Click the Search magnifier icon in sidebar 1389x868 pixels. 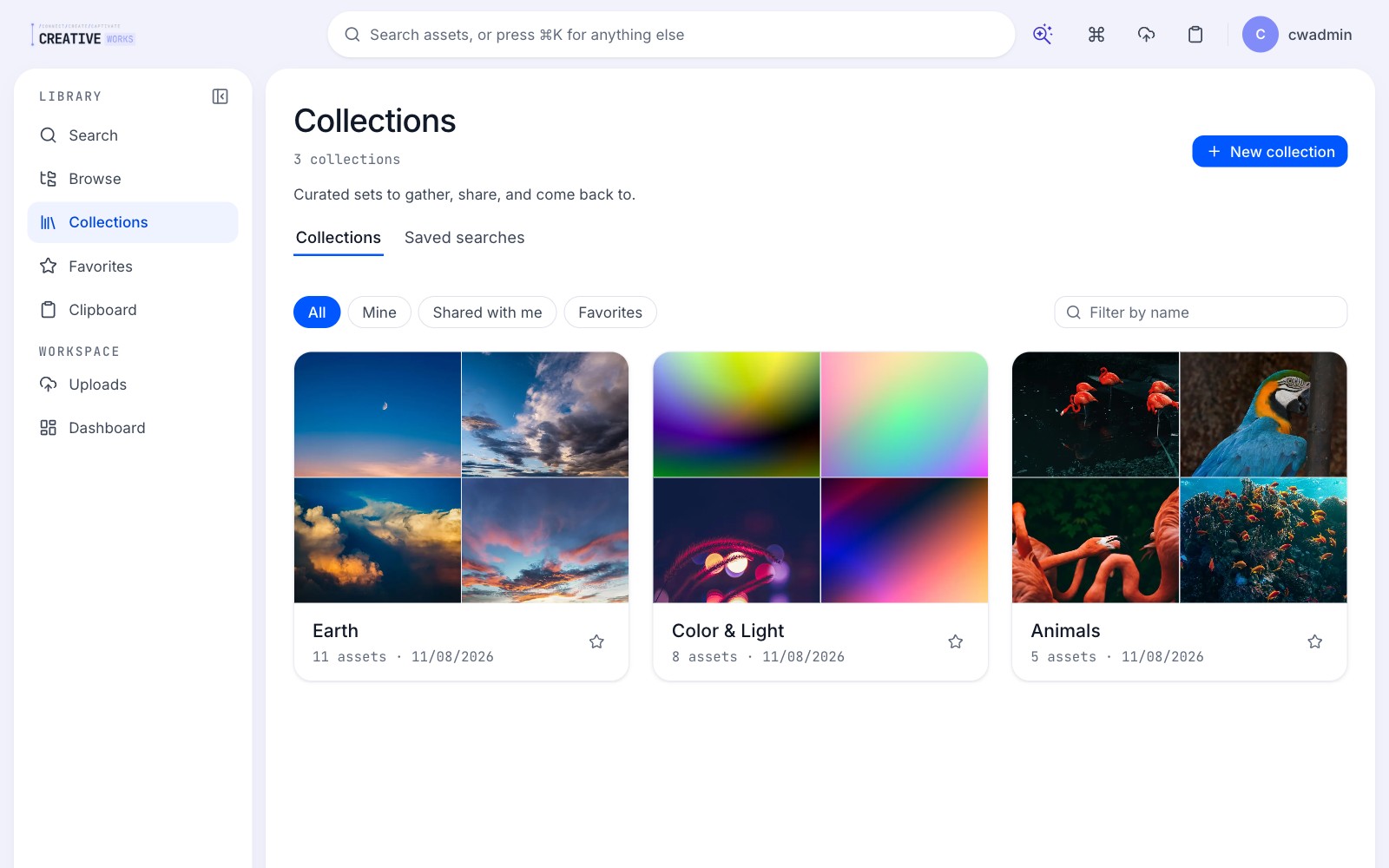pos(49,135)
